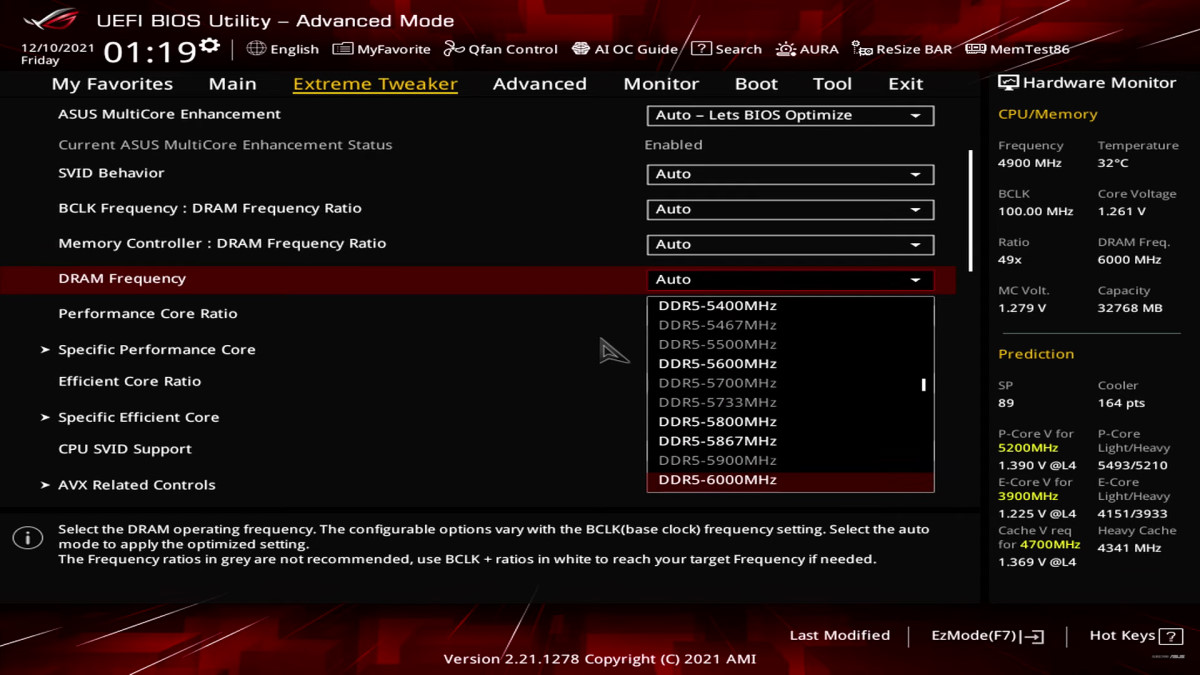Image resolution: width=1200 pixels, height=675 pixels.
Task: Open BCLK Frequency : DRAM Frequency Ratio dropdown
Action: 790,209
